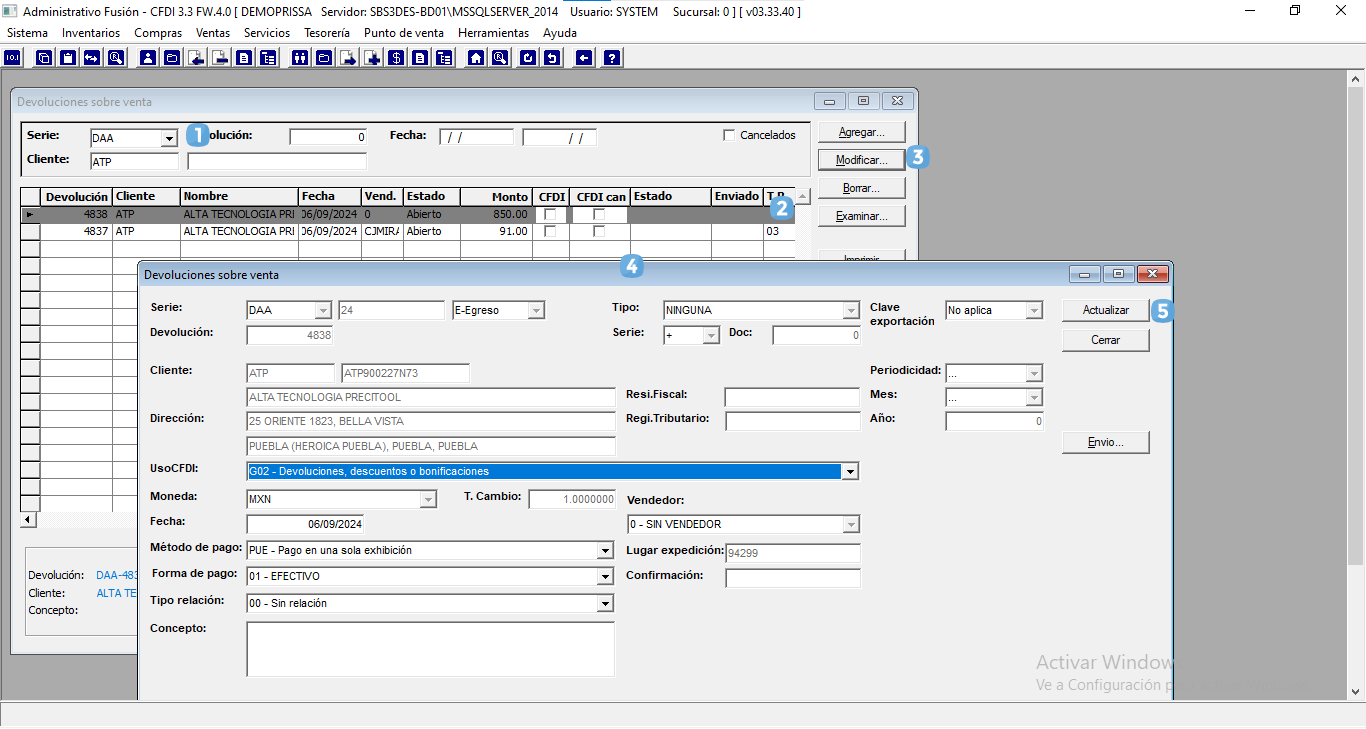
Task: Tick the CFDI can checkbox in row 4838
Action: click(x=599, y=214)
